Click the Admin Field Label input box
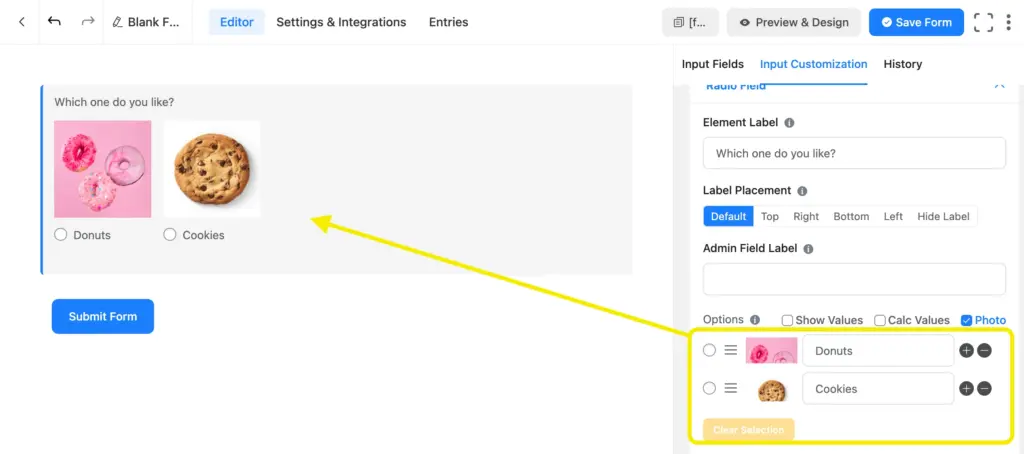This screenshot has width=1024, height=454. [x=854, y=279]
